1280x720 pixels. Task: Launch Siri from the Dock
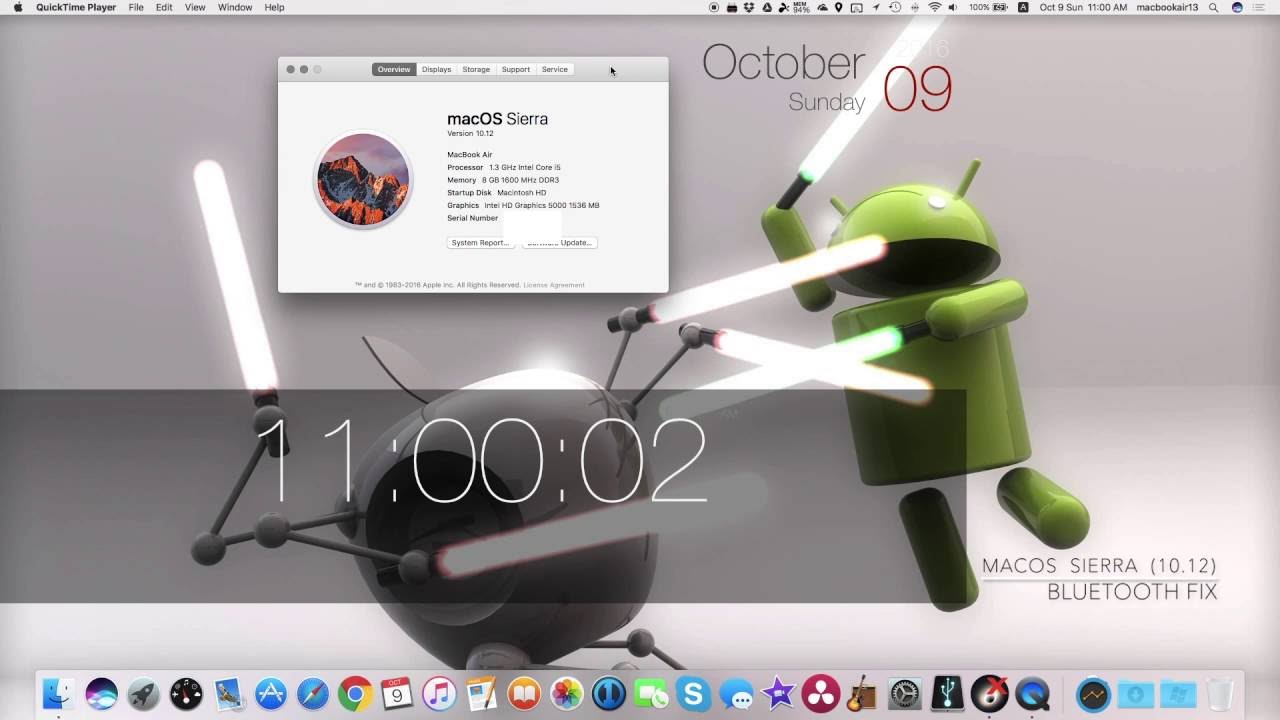pyautogui.click(x=101, y=694)
